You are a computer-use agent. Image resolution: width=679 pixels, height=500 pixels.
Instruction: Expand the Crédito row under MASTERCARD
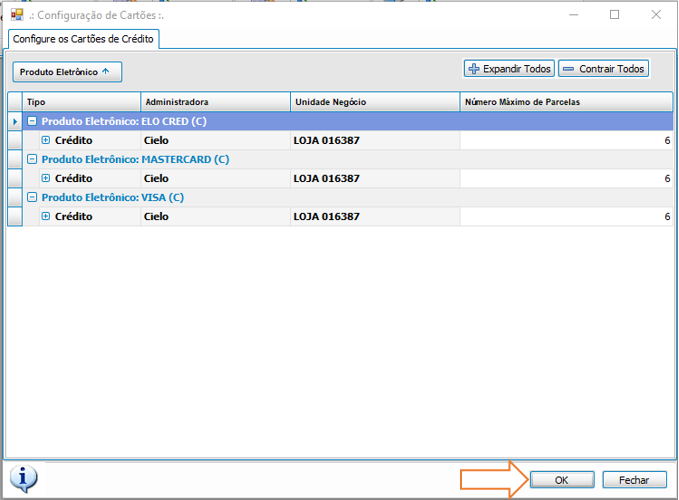coord(46,178)
